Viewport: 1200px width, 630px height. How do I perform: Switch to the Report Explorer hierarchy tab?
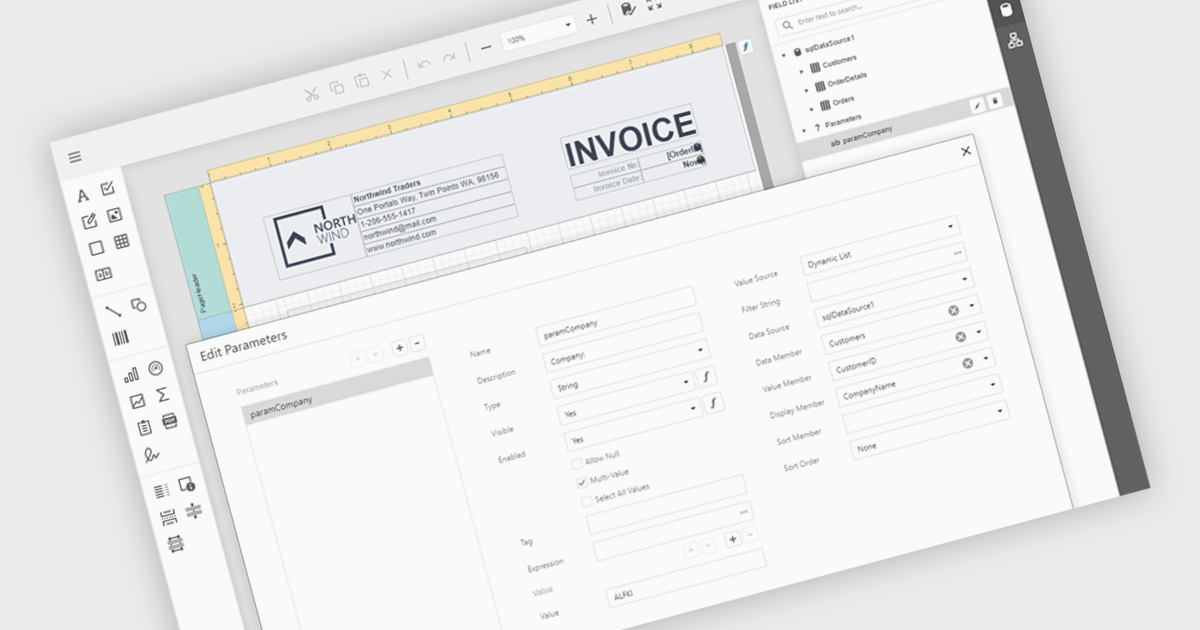(x=1015, y=40)
